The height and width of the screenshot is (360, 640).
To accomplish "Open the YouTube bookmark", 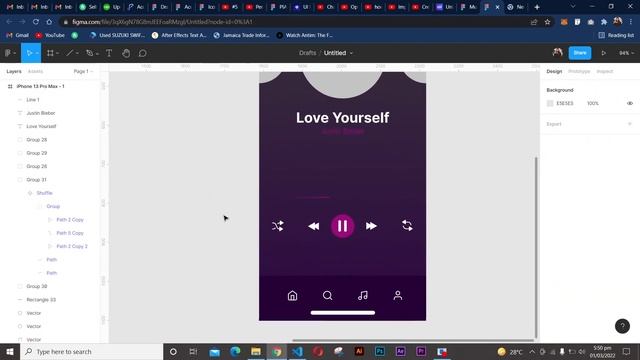I will (x=50, y=36).
